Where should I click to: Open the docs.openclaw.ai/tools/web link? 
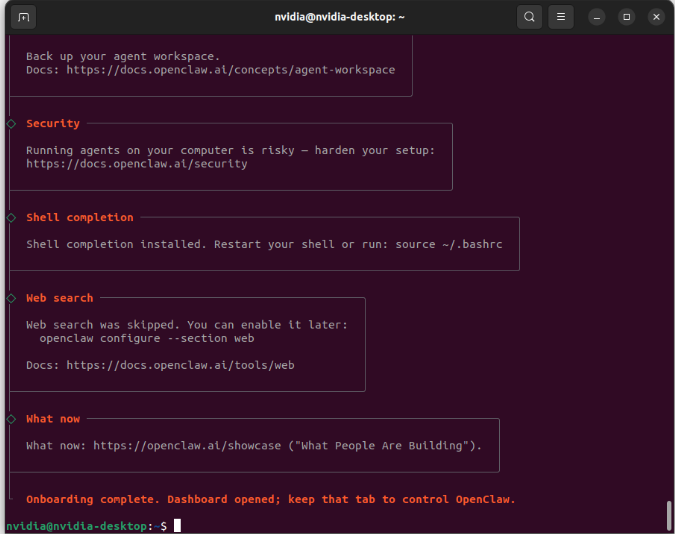pos(180,365)
